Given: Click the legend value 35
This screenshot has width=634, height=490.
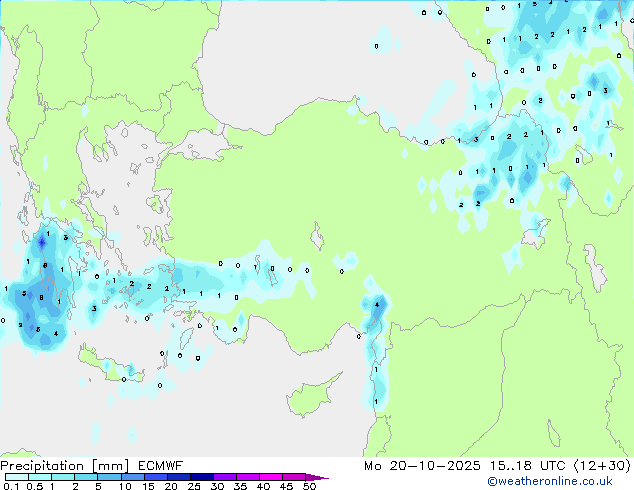Looking at the screenshot, I should pyautogui.click(x=240, y=486).
